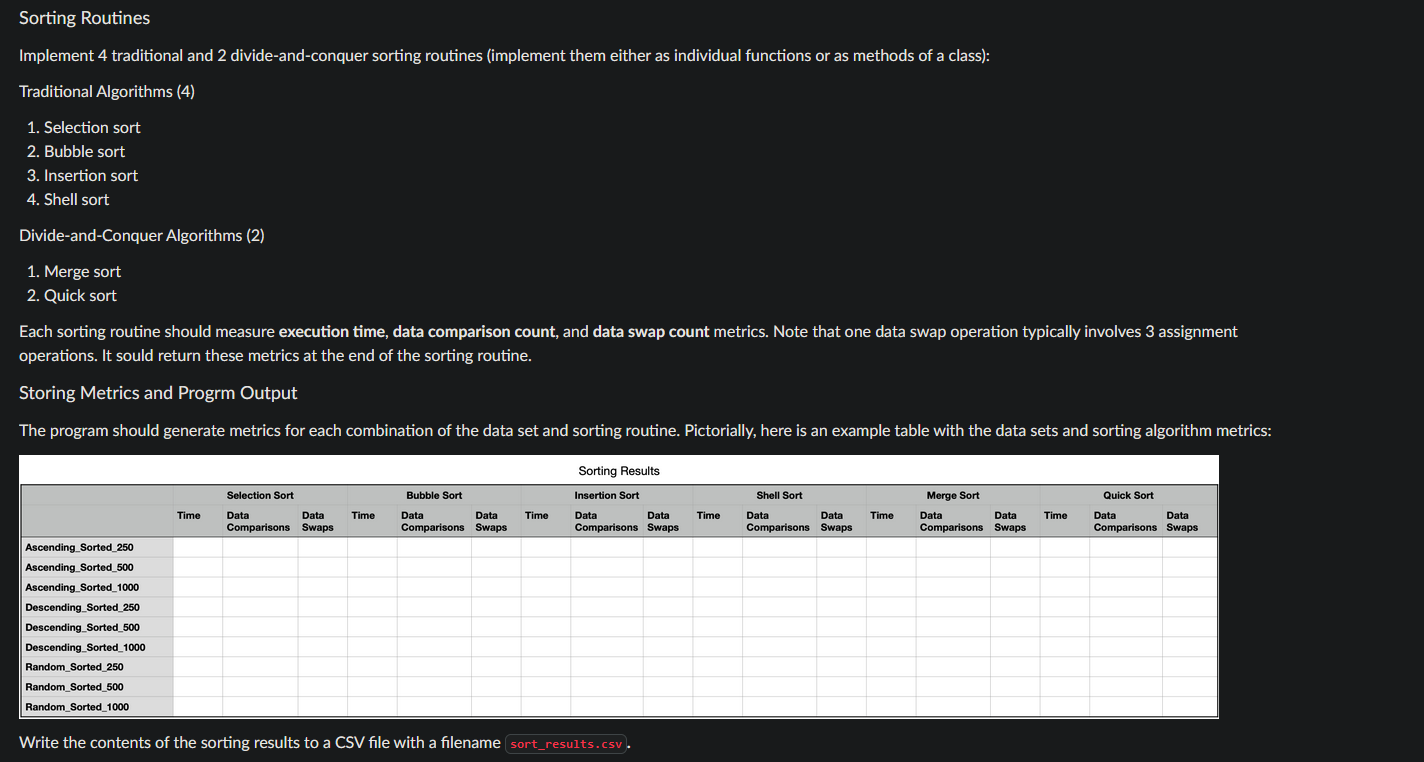The image size is (1424, 762).
Task: Select Merge sort under Divide-and-Conquer Algorithms
Action: point(82,271)
